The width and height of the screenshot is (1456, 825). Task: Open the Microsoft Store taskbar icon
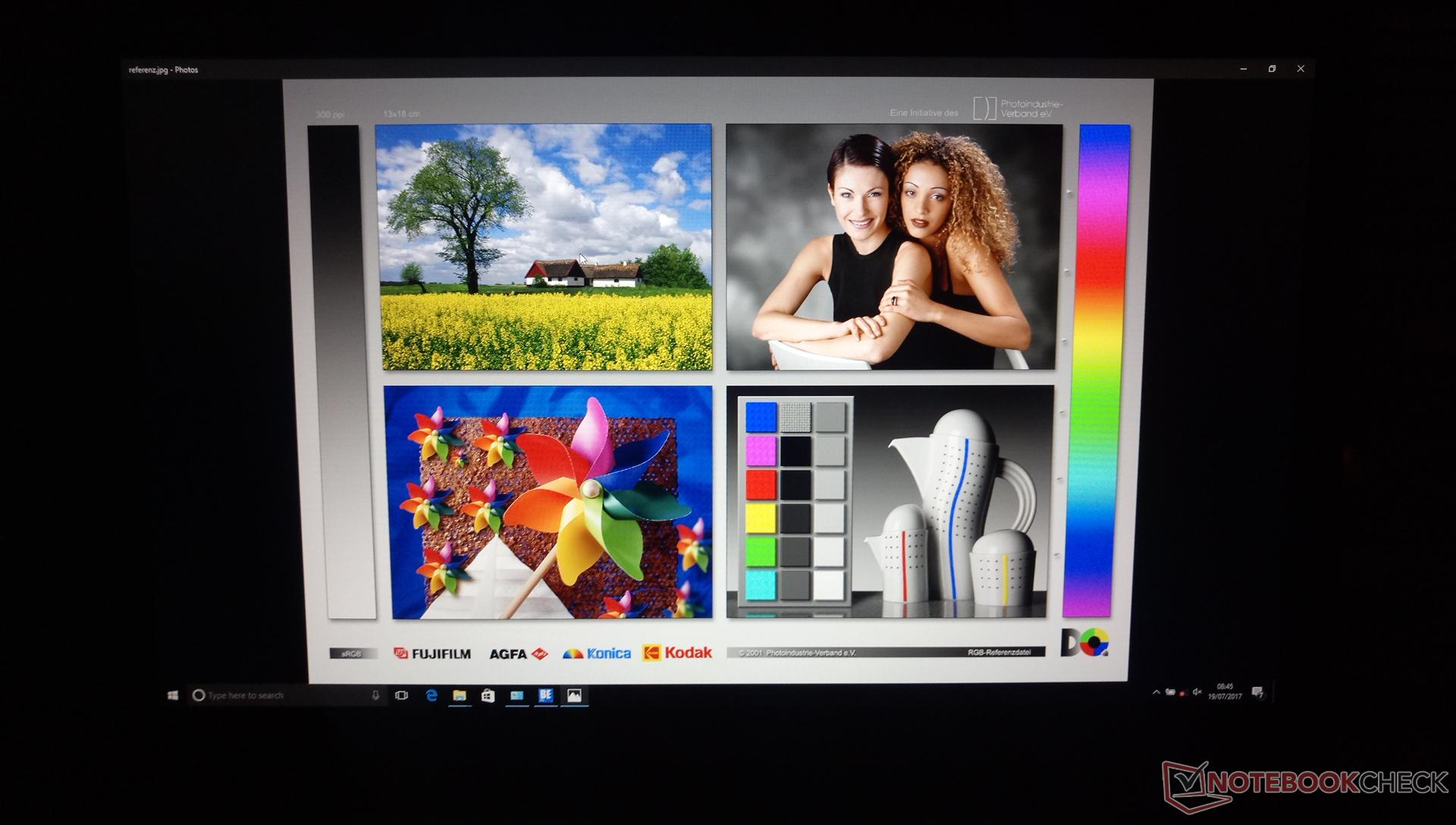click(488, 695)
